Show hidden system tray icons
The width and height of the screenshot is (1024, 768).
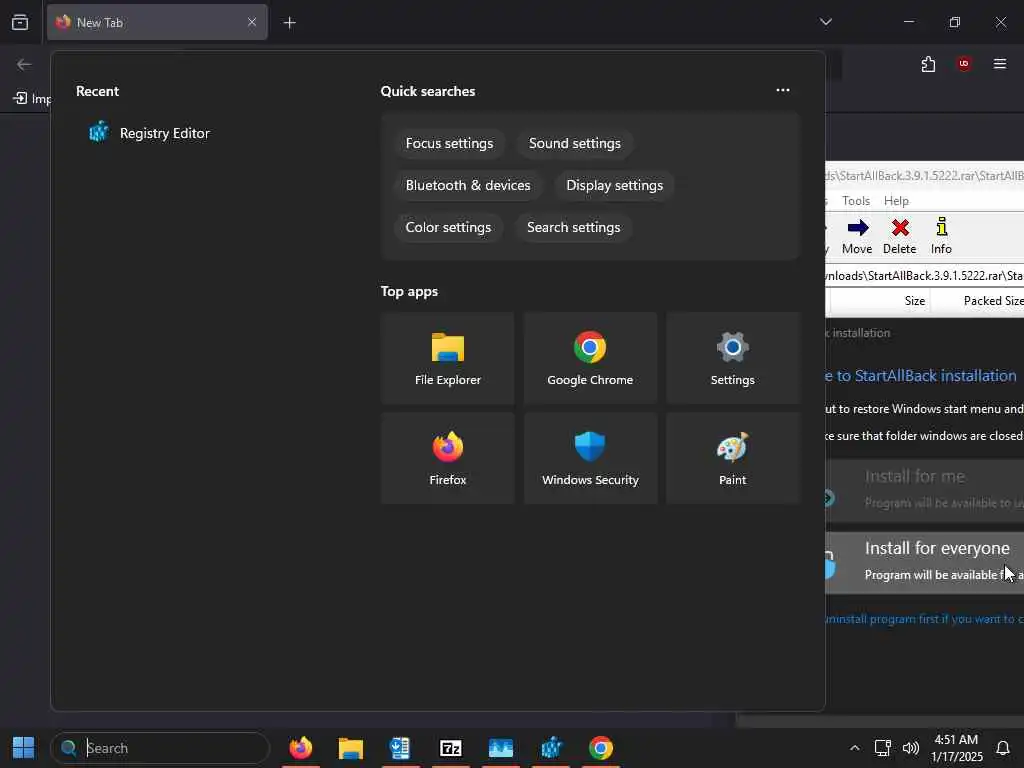[854, 748]
